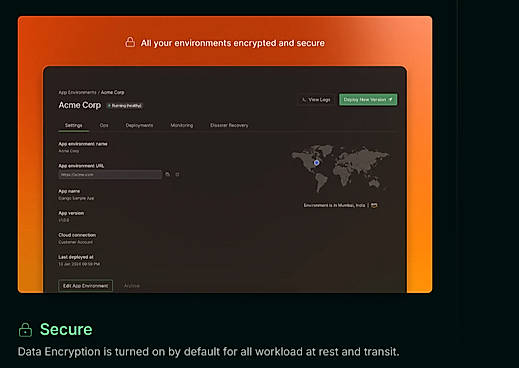Click the Acme Corp breadcrumb
Screen dimensions: 519x368
[x=113, y=92]
